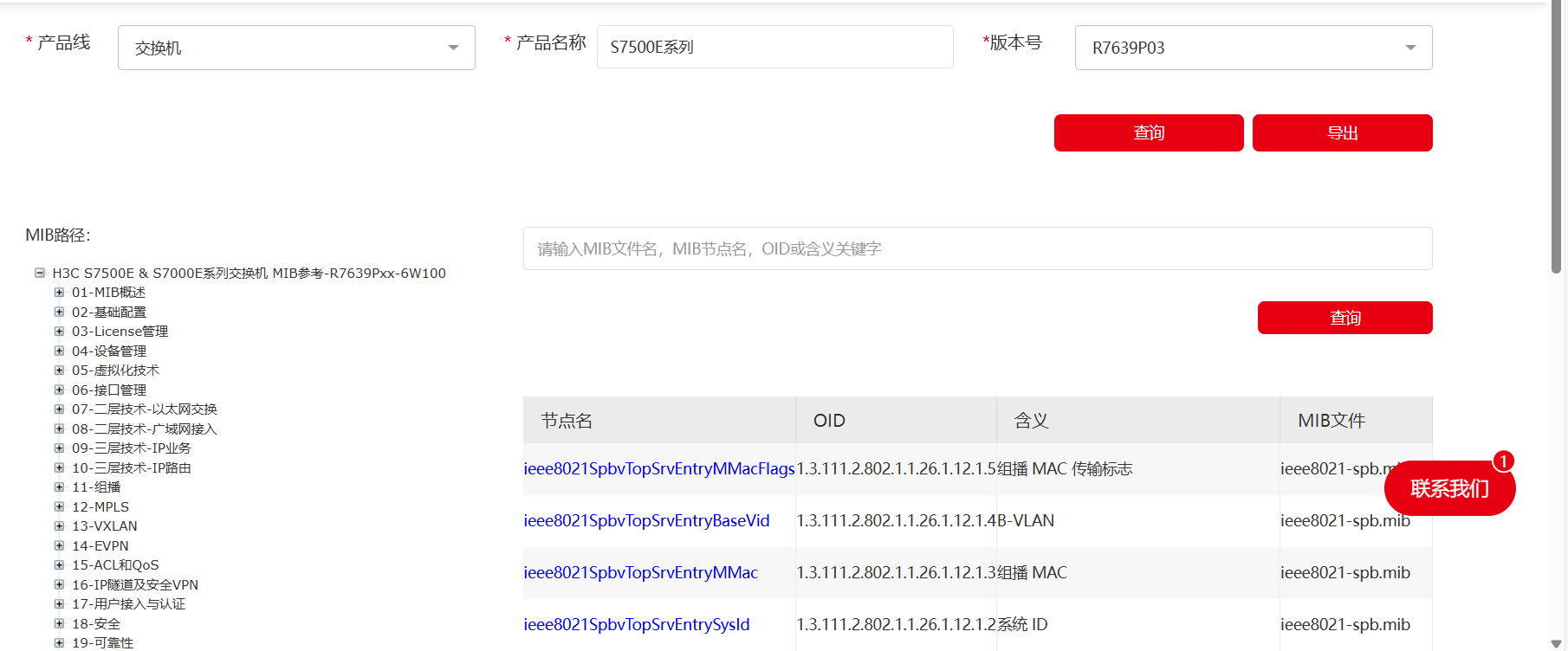Expand the 10-三层技术-IP路由 tree node
The width and height of the screenshot is (1568, 651).
[x=59, y=467]
